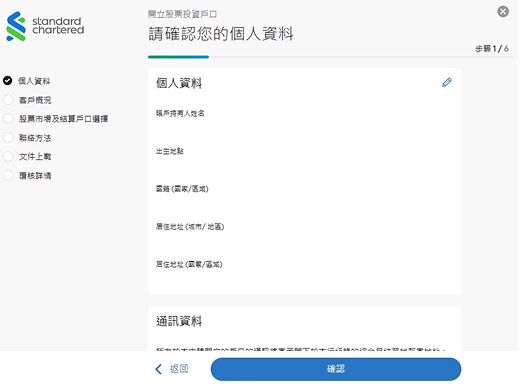The image size is (520, 390).
Task: Open the 覆核詳情 sidebar step
Action: (x=35, y=176)
